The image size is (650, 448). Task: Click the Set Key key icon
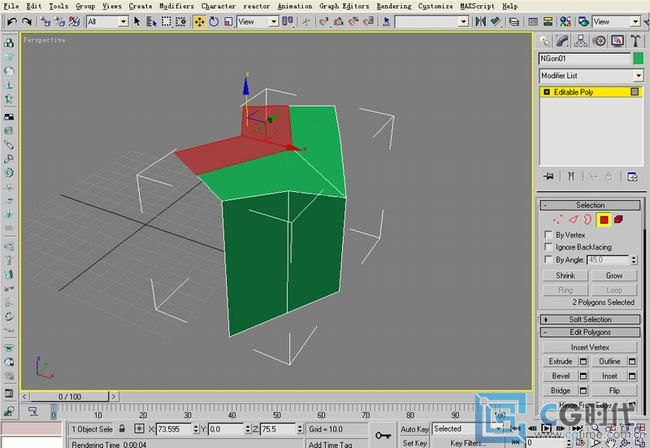point(383,436)
